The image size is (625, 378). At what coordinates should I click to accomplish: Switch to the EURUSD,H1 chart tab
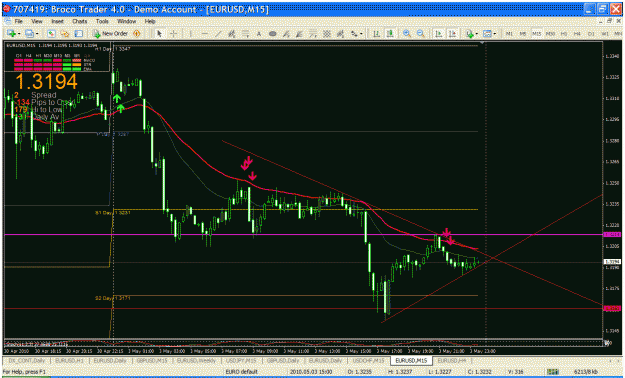[x=68, y=360]
